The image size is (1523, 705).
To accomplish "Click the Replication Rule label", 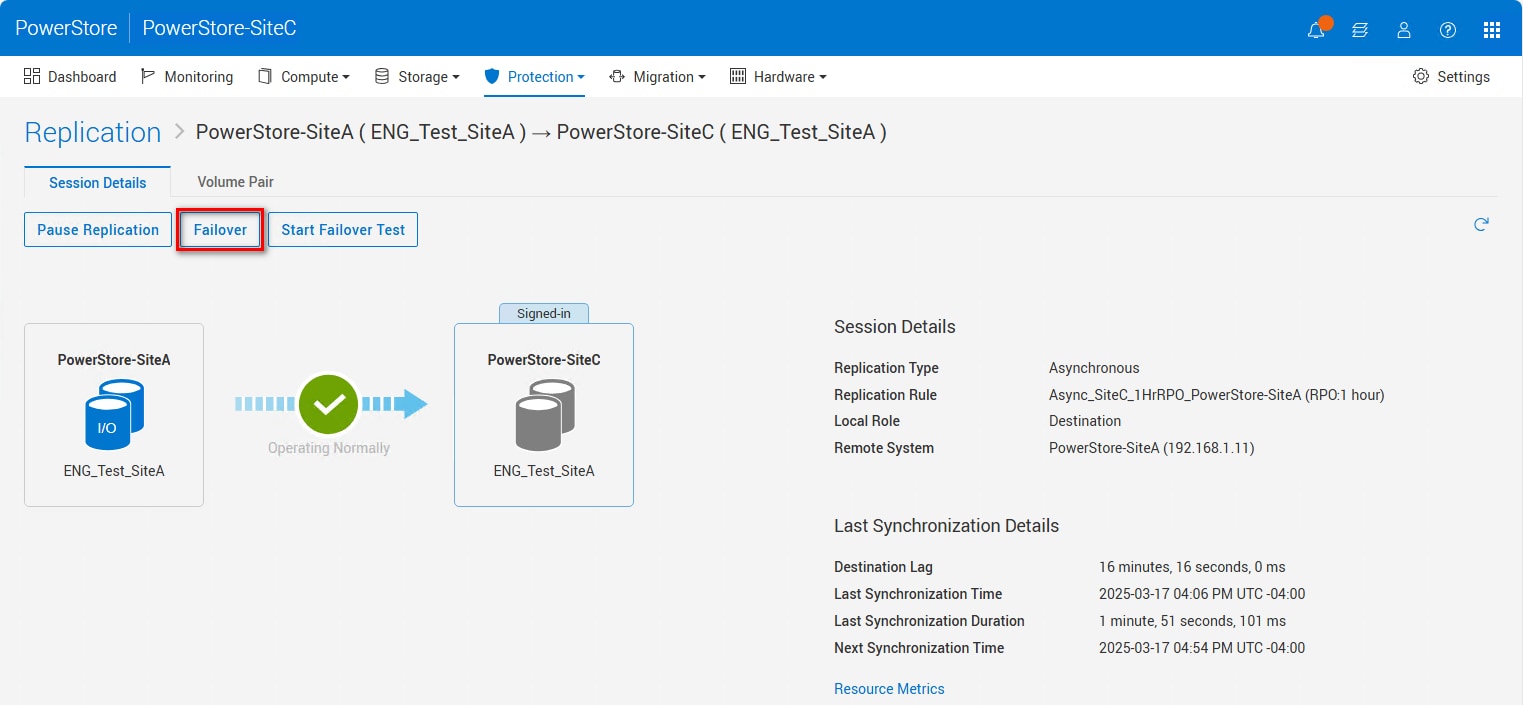I will 886,395.
